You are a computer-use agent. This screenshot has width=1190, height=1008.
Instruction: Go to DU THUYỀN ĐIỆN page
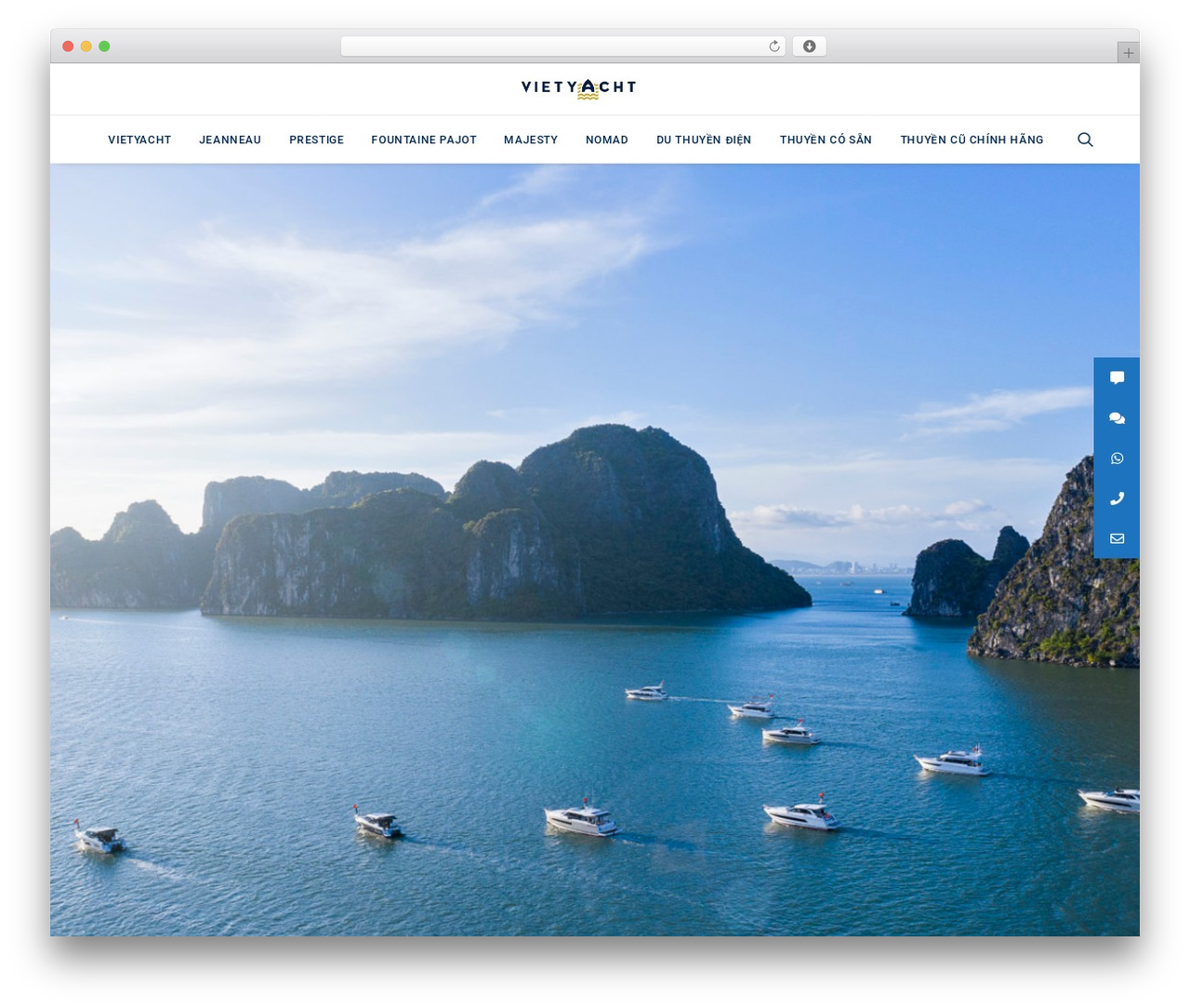(x=704, y=139)
